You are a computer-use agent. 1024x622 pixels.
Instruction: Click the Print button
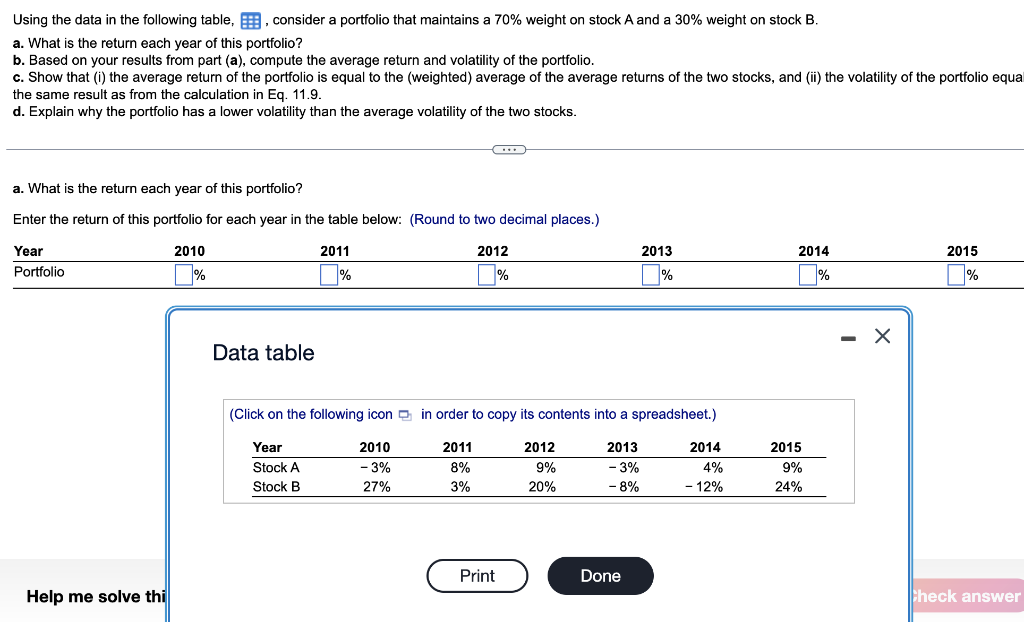[x=477, y=576]
